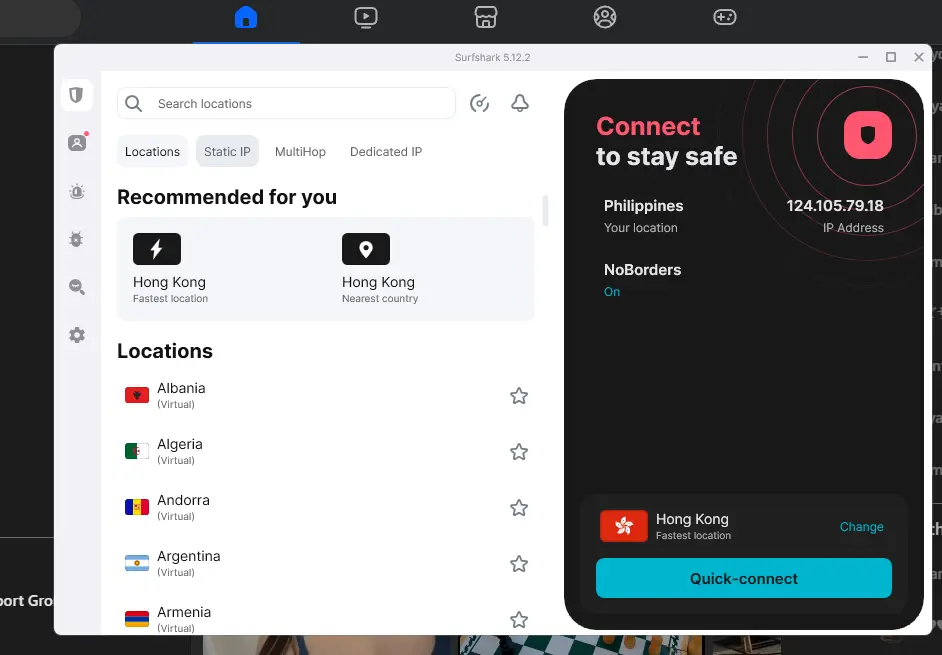The image size is (942, 655).
Task: Toggle NoBorders On status
Action: pyautogui.click(x=612, y=292)
